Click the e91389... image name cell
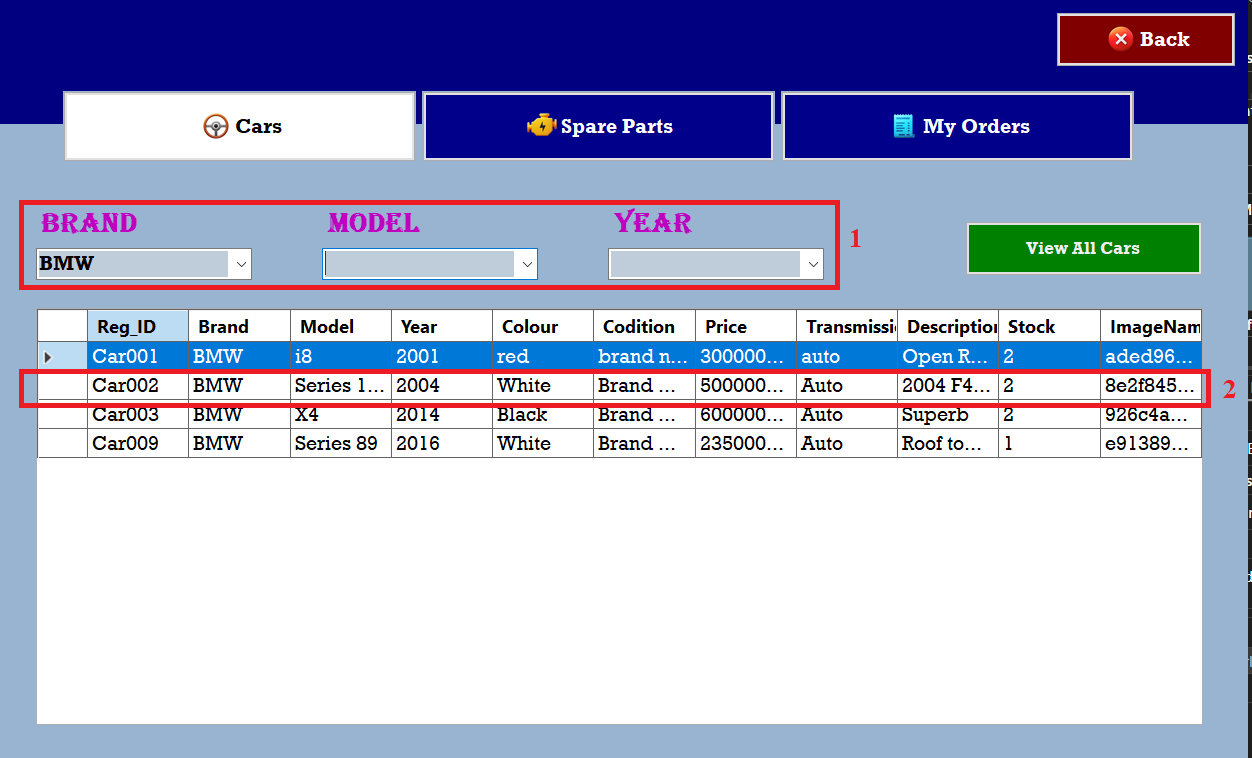Screen dimensions: 1252x758 pyautogui.click(x=1151, y=444)
